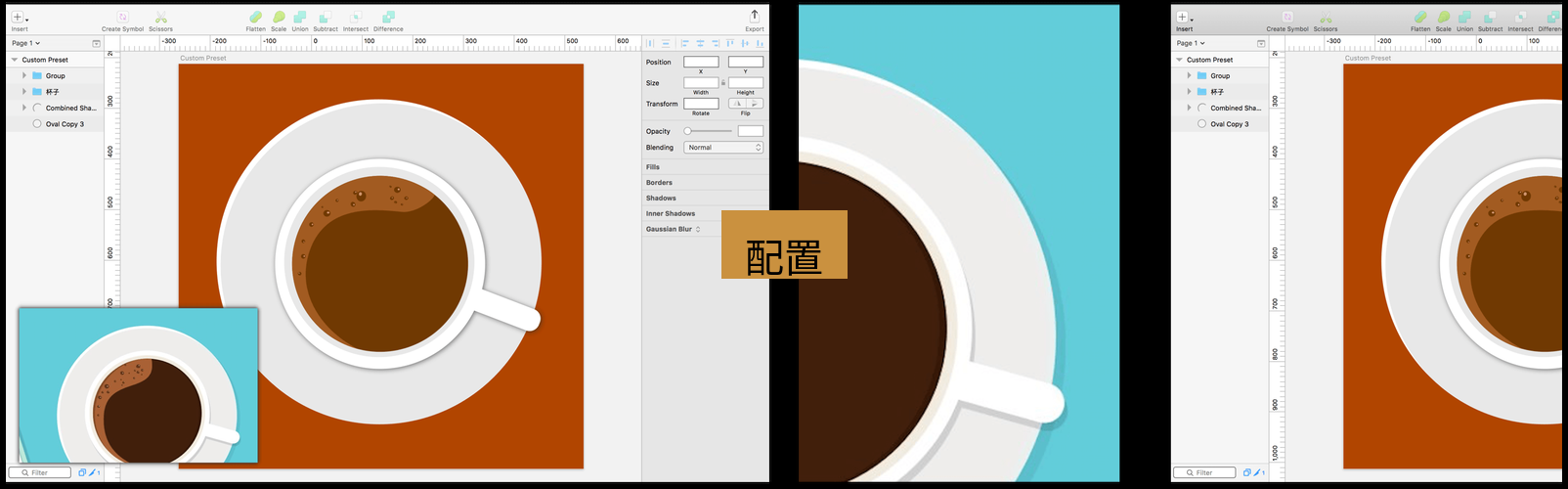Click Create Symbol in left window toolbar
Image resolution: width=1568 pixels, height=489 pixels.
pos(122,18)
